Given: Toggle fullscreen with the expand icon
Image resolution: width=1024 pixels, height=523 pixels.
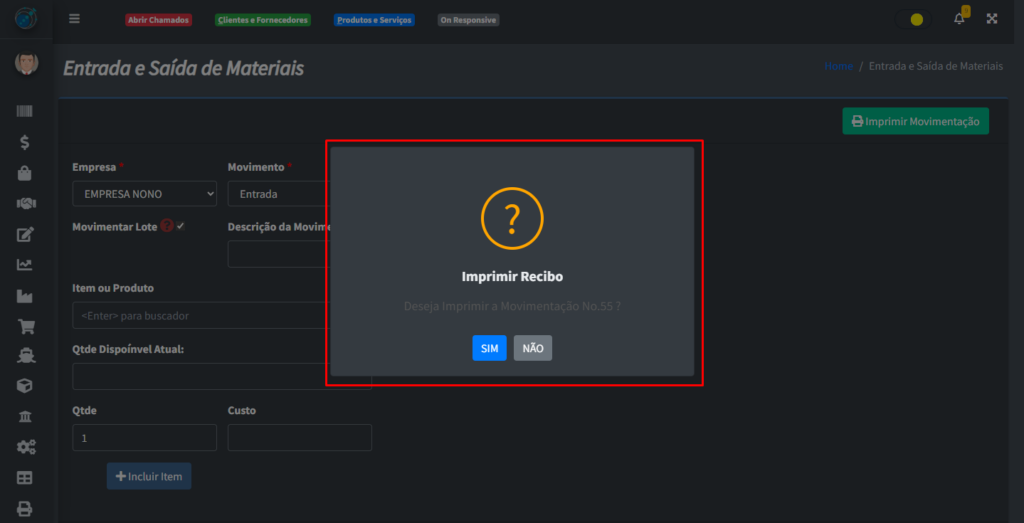Looking at the screenshot, I should tap(992, 19).
